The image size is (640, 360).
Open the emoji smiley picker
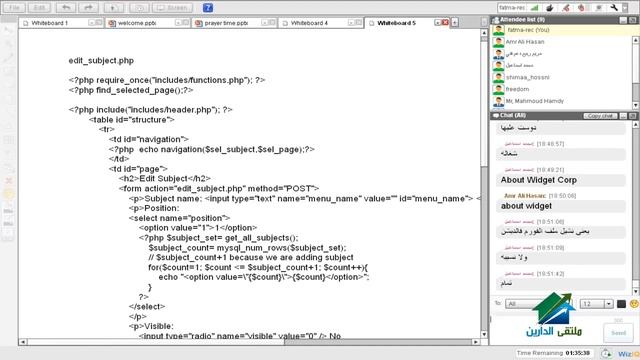pyautogui.click(x=634, y=304)
